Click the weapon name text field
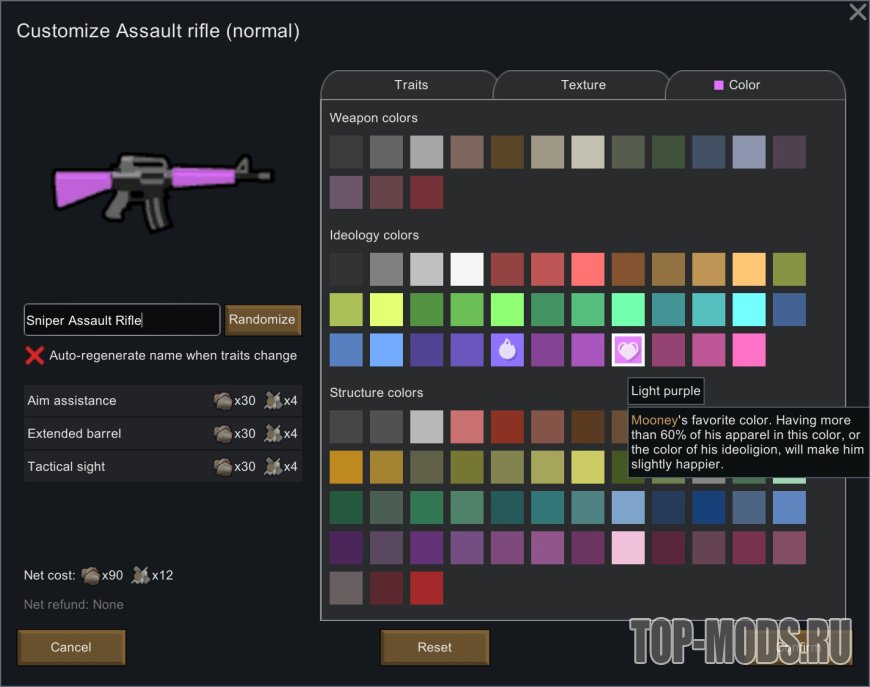The height and width of the screenshot is (687, 870). 121,320
